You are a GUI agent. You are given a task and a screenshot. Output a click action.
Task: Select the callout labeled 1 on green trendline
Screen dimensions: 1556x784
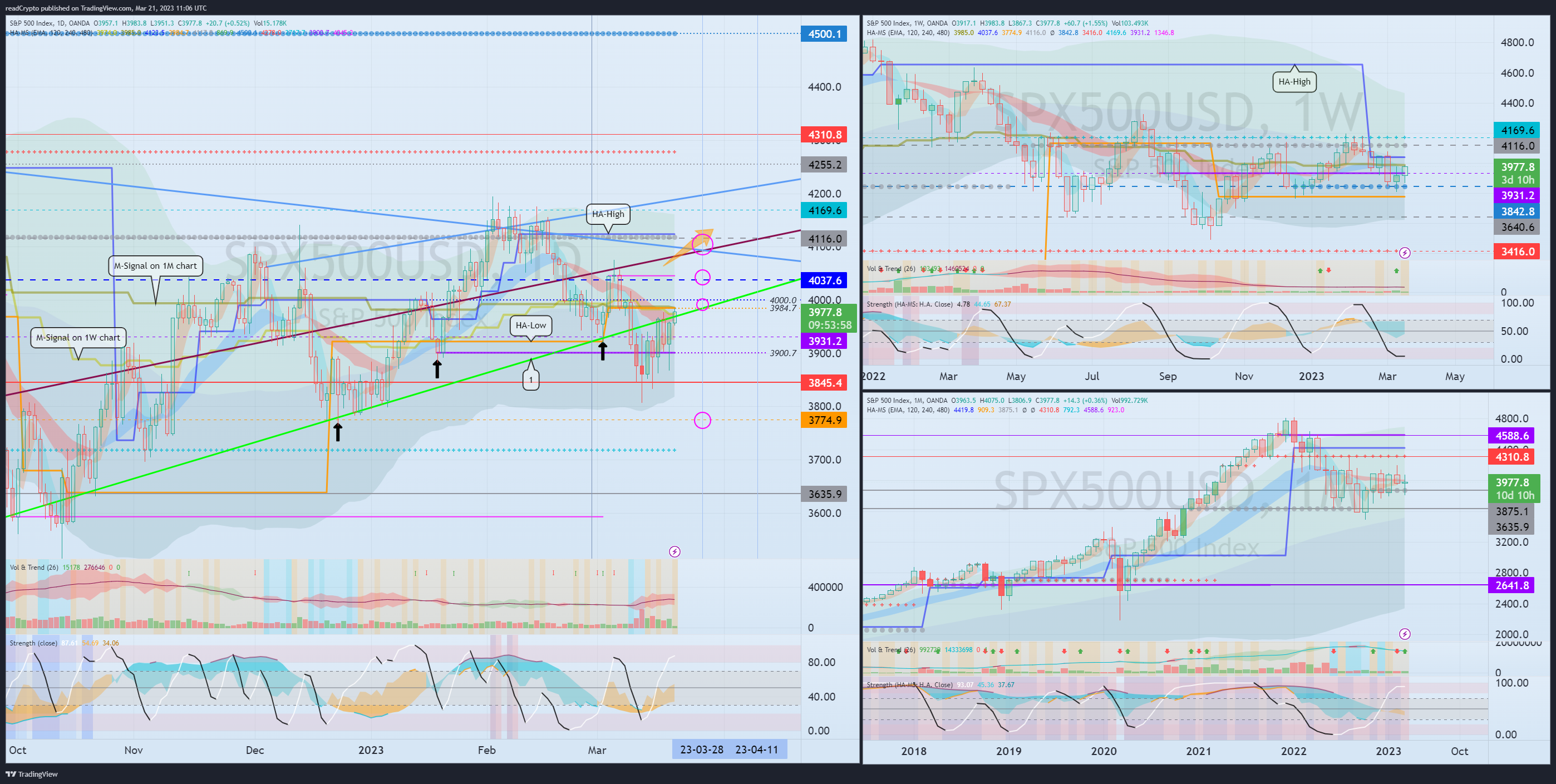point(531,379)
